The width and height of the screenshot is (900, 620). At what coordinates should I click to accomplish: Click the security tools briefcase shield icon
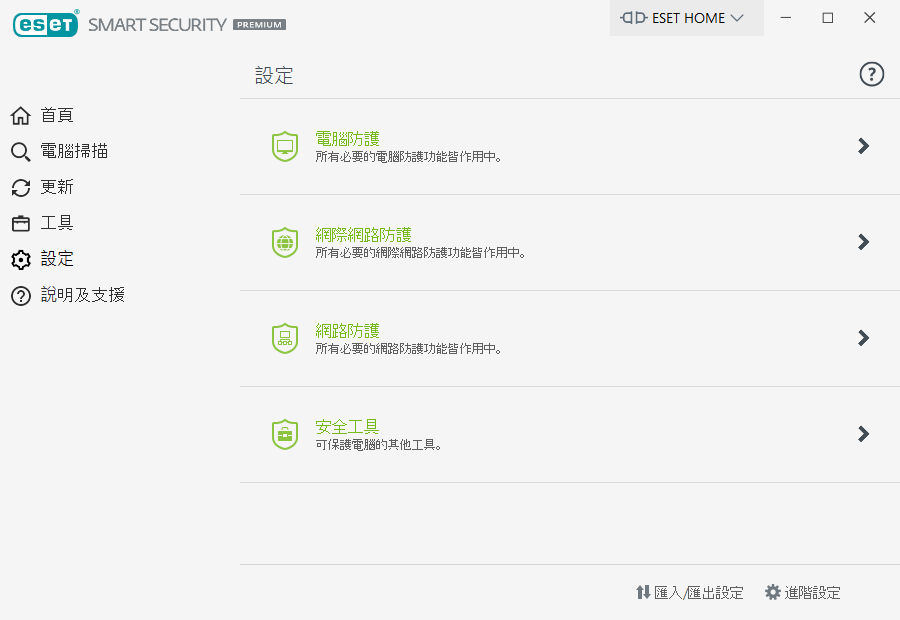point(285,434)
